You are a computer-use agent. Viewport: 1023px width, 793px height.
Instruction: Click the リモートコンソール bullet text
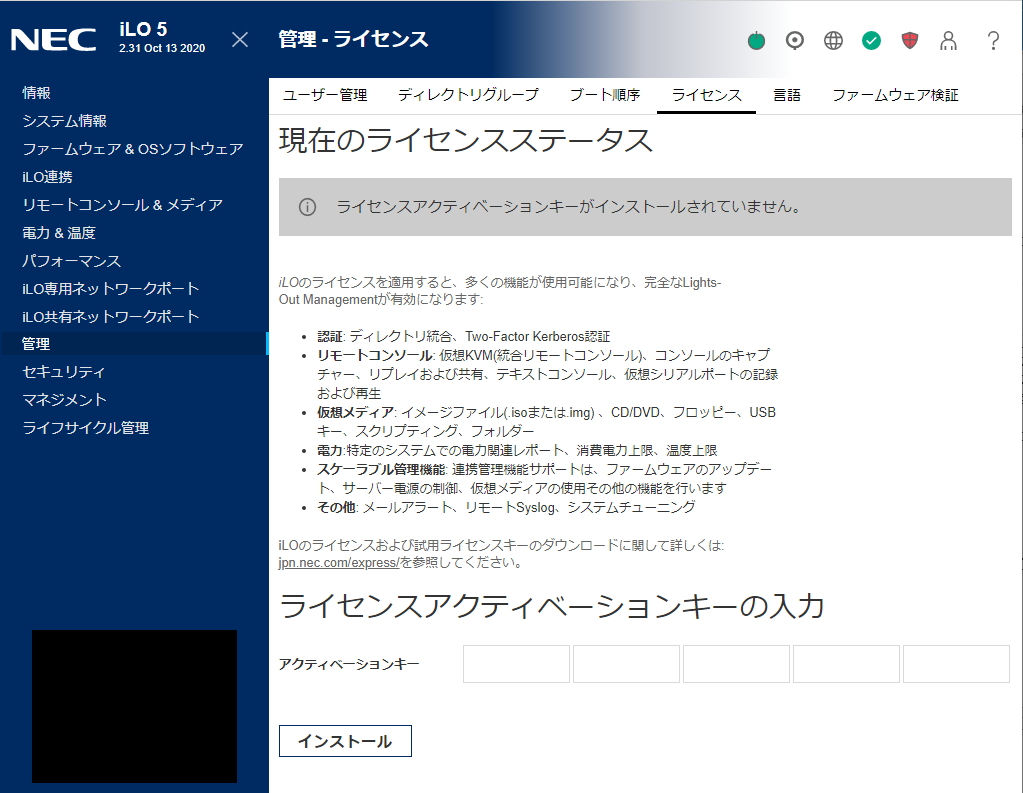pyautogui.click(x=547, y=374)
